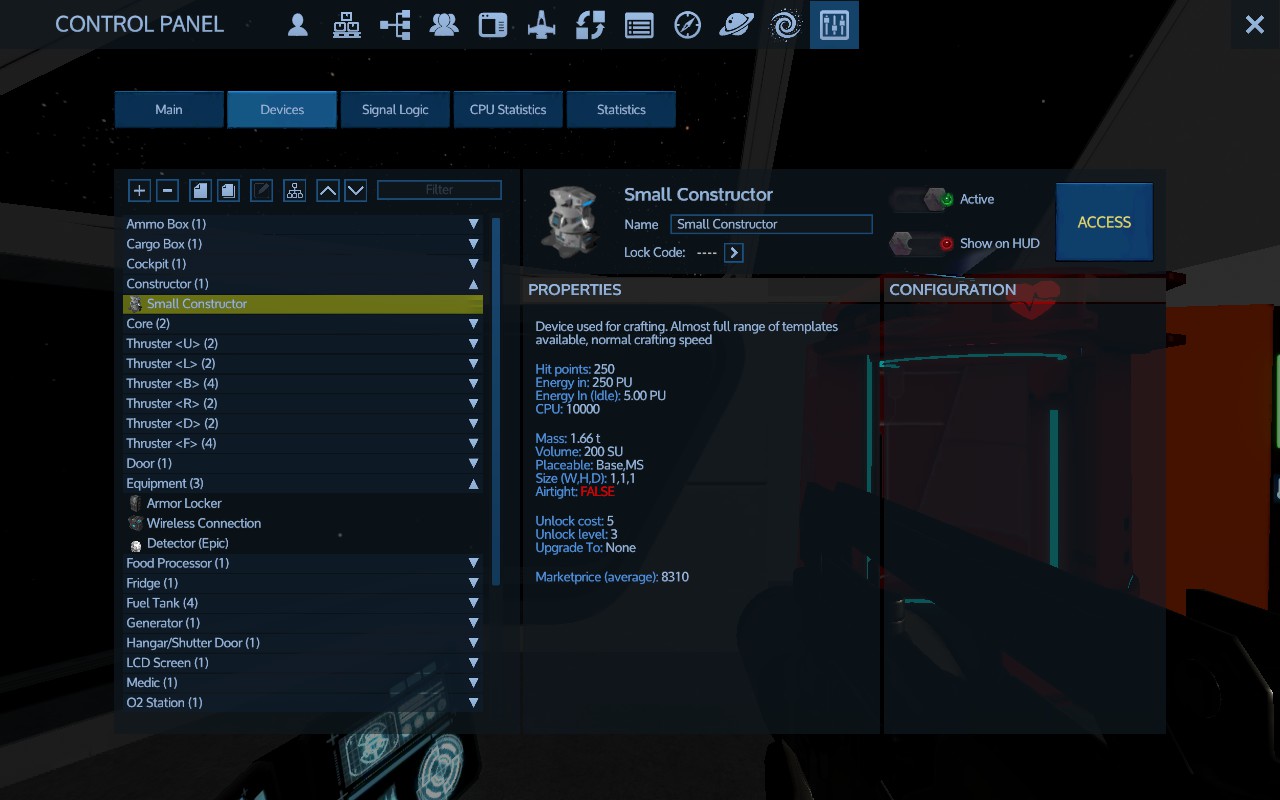Collapse the Constructor group

coord(474,284)
